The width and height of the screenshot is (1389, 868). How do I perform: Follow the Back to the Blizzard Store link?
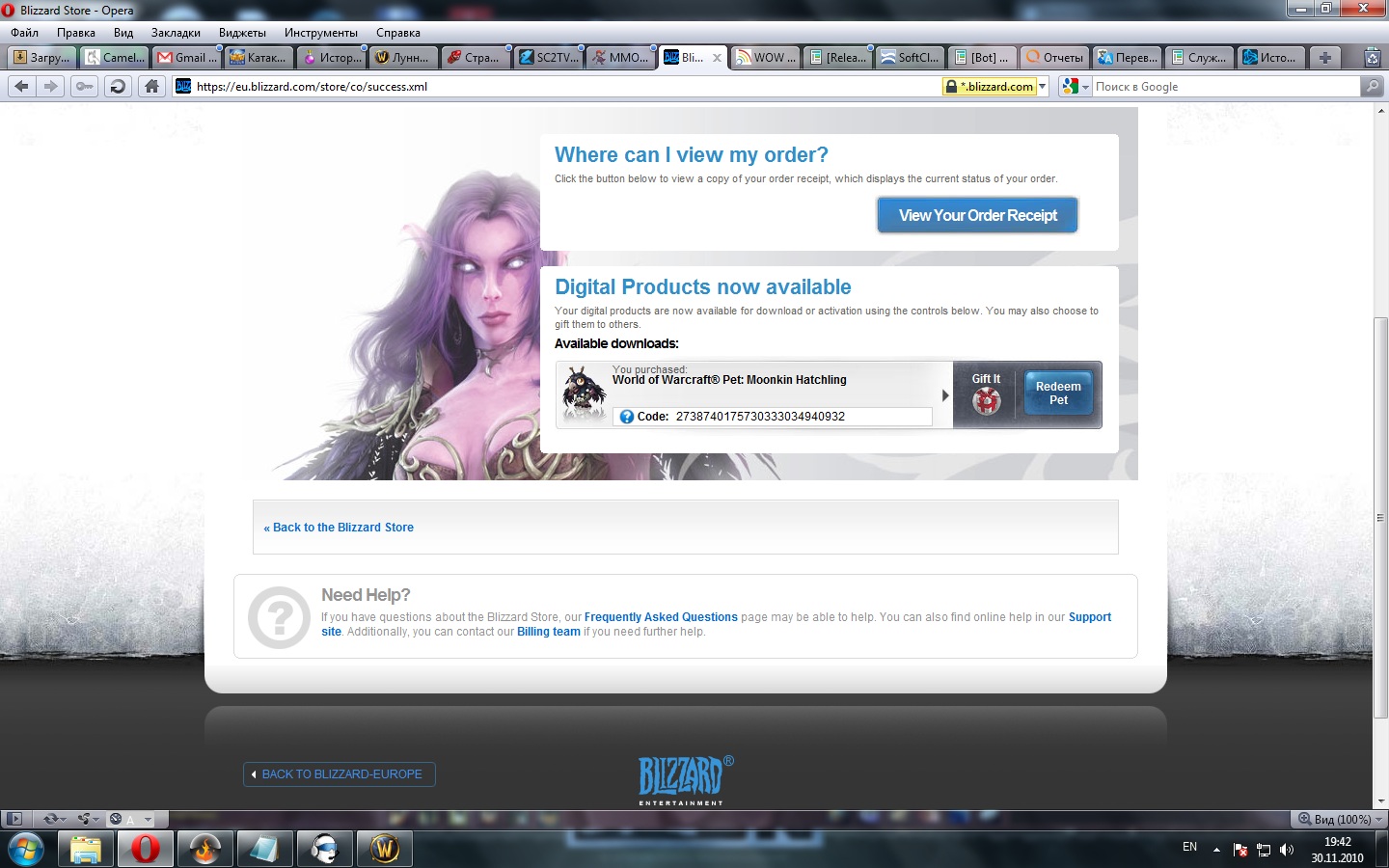[x=339, y=528]
